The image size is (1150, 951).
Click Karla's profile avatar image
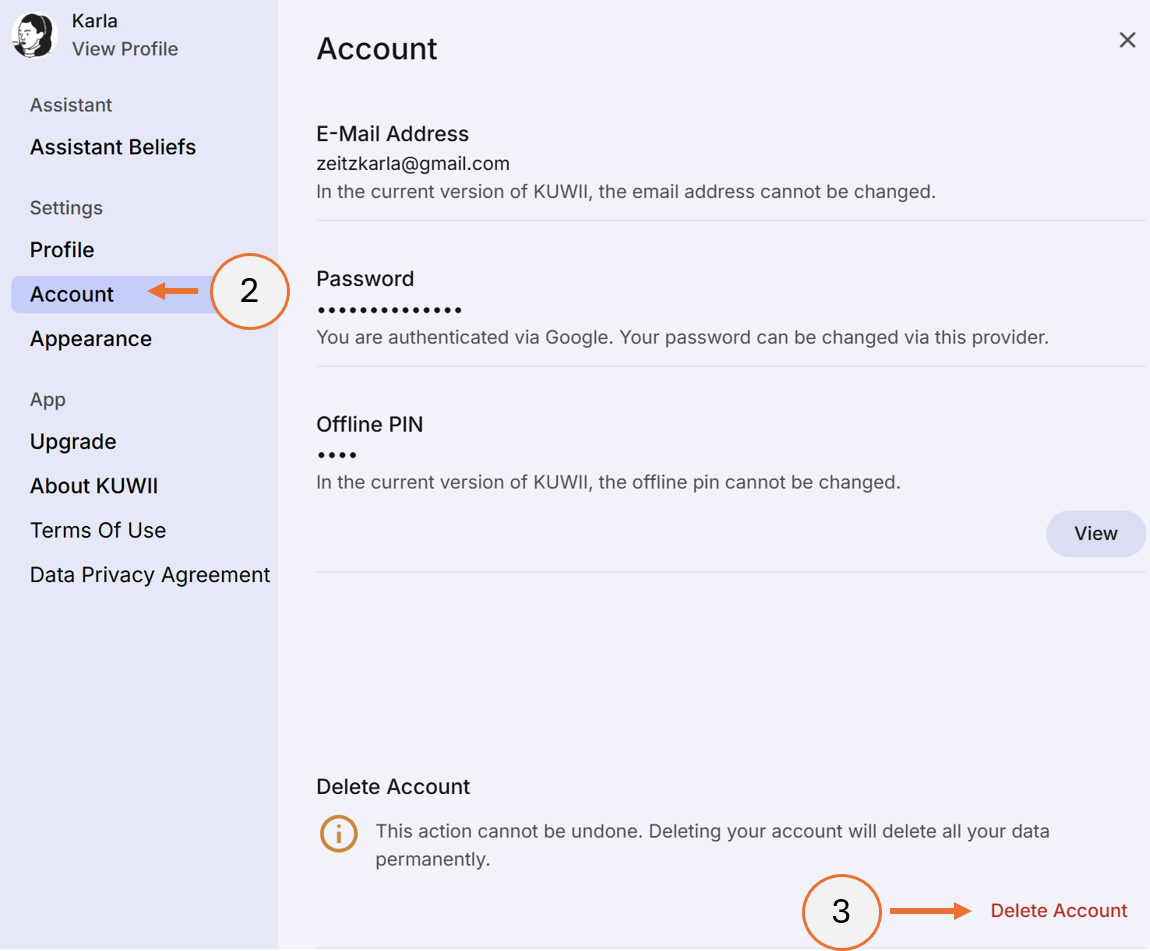tap(33, 35)
